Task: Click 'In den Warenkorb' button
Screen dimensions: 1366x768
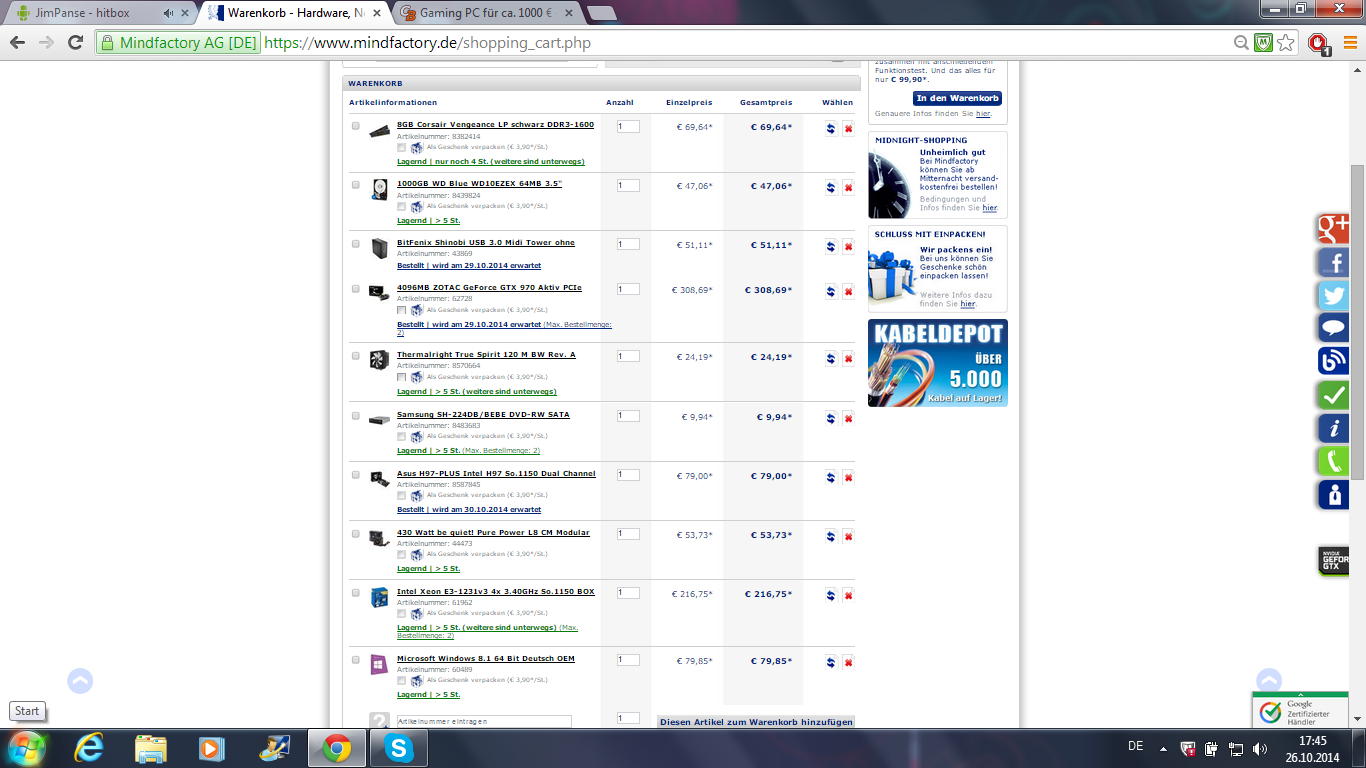Action: coord(957,98)
